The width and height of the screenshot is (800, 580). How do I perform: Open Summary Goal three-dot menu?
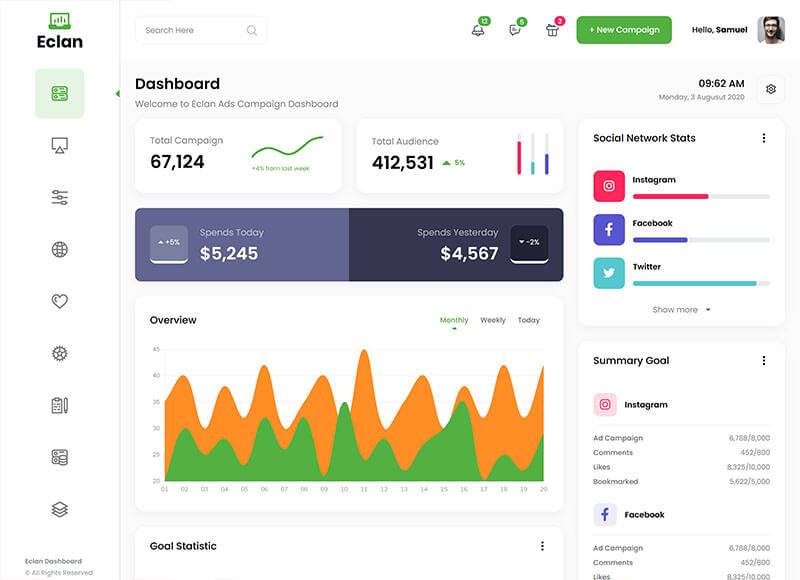pos(764,361)
